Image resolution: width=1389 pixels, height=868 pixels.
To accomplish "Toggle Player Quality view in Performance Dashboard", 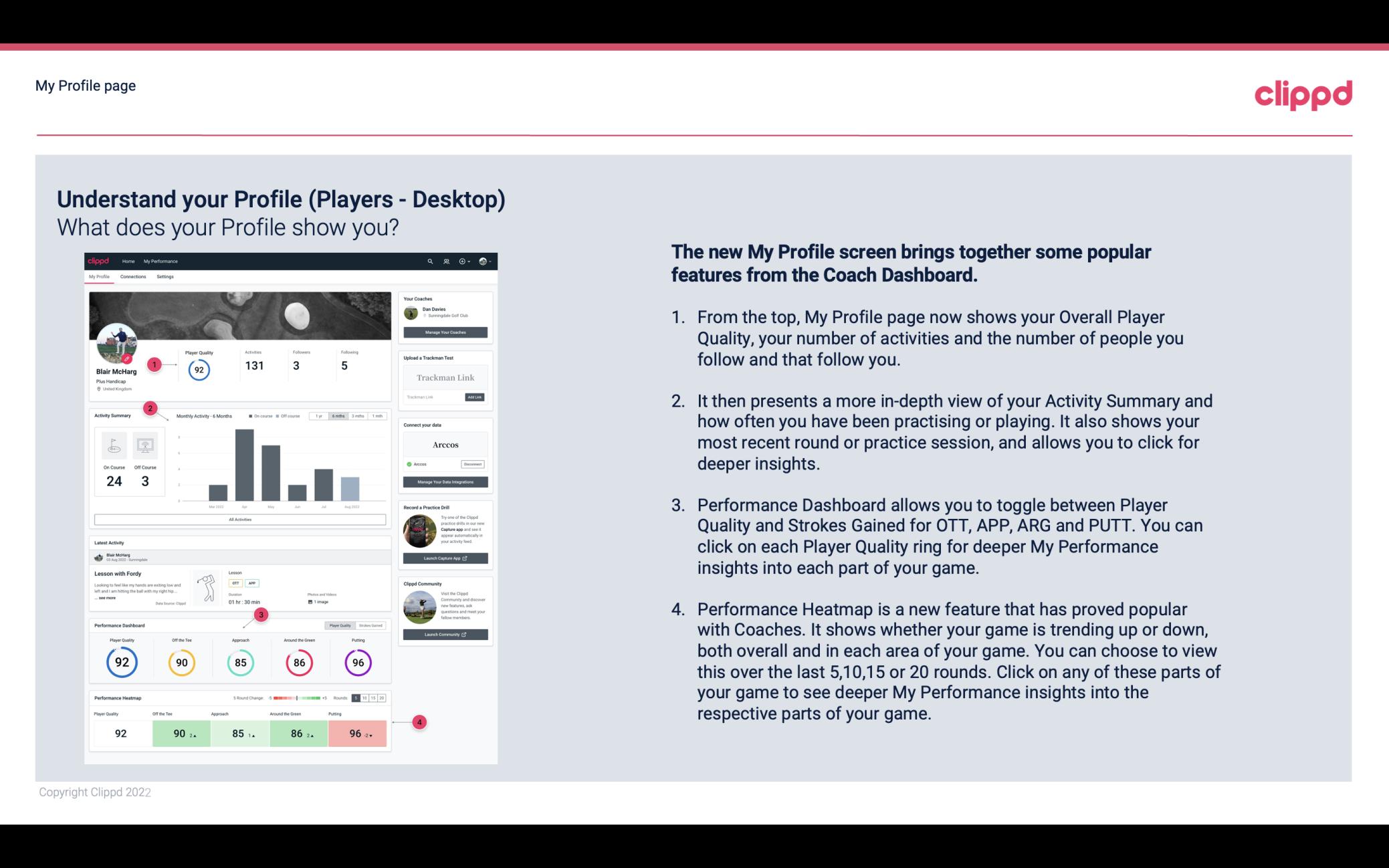I will click(341, 625).
